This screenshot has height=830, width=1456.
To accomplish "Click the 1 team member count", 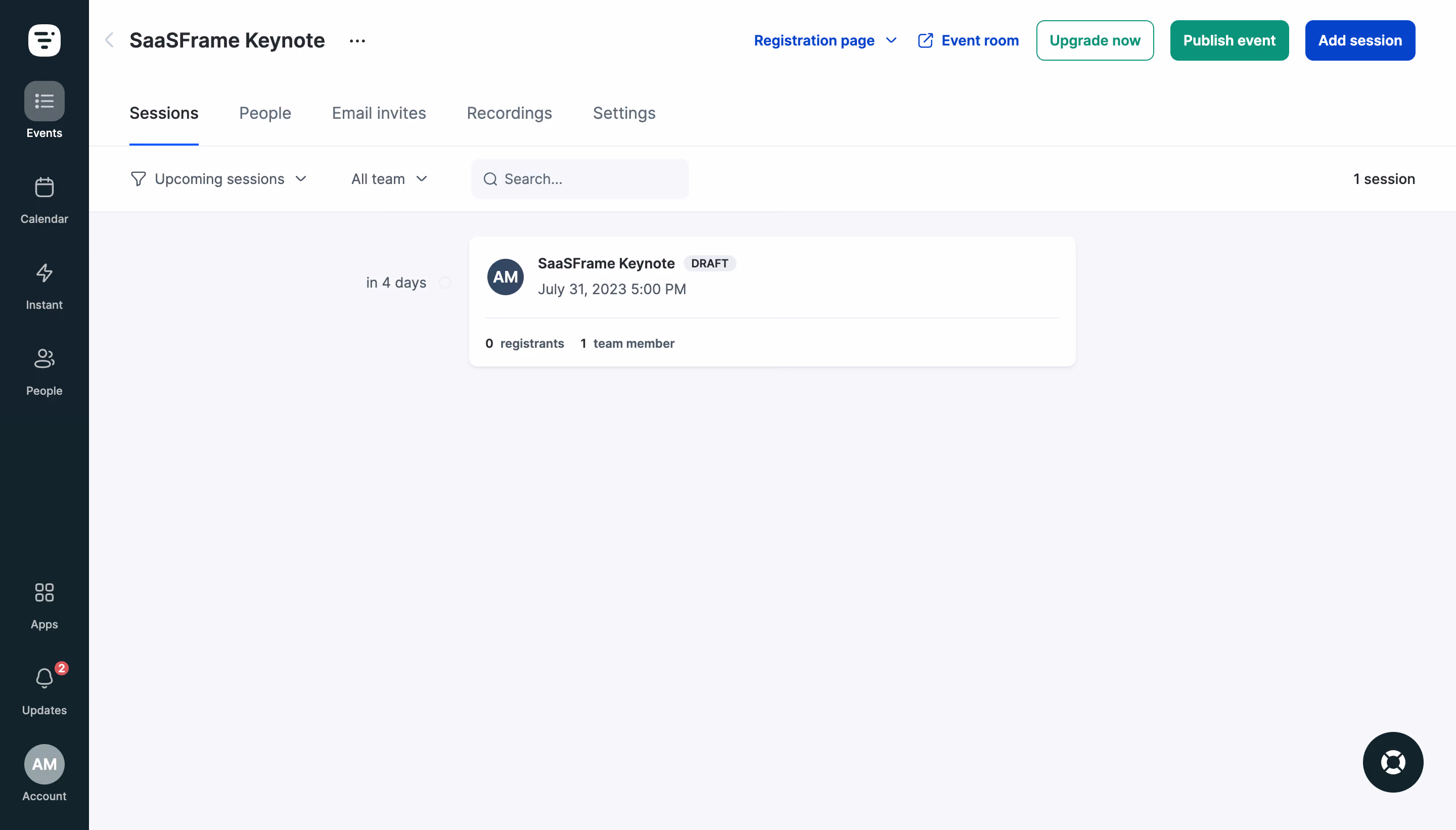I will 627,343.
